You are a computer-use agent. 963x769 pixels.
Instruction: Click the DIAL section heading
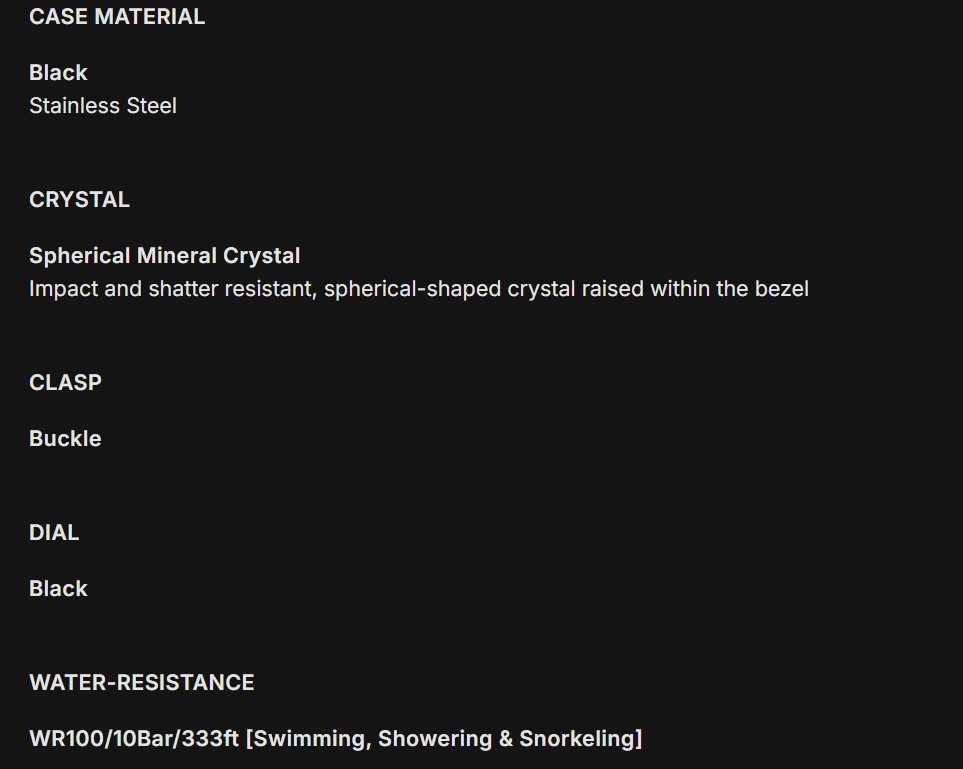(x=54, y=532)
